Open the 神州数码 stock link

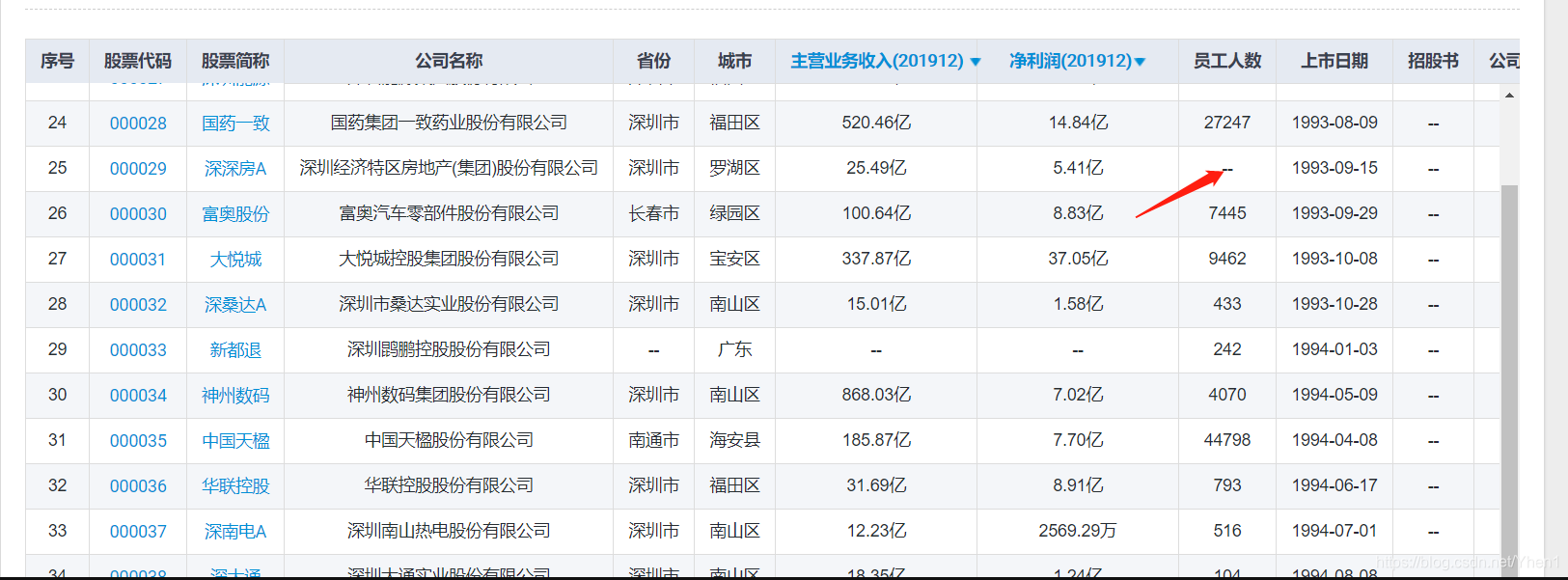235,396
